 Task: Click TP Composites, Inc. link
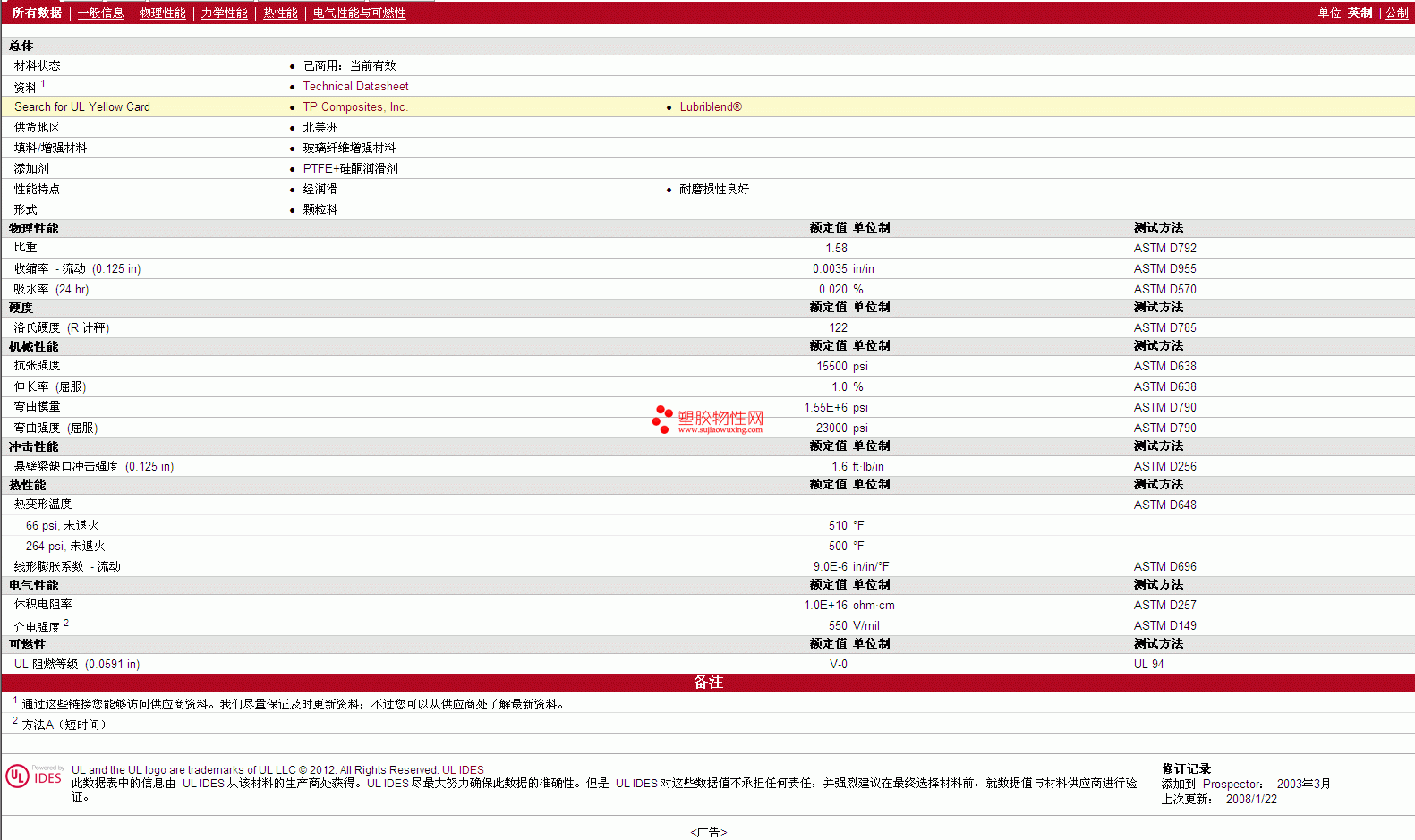pos(355,107)
